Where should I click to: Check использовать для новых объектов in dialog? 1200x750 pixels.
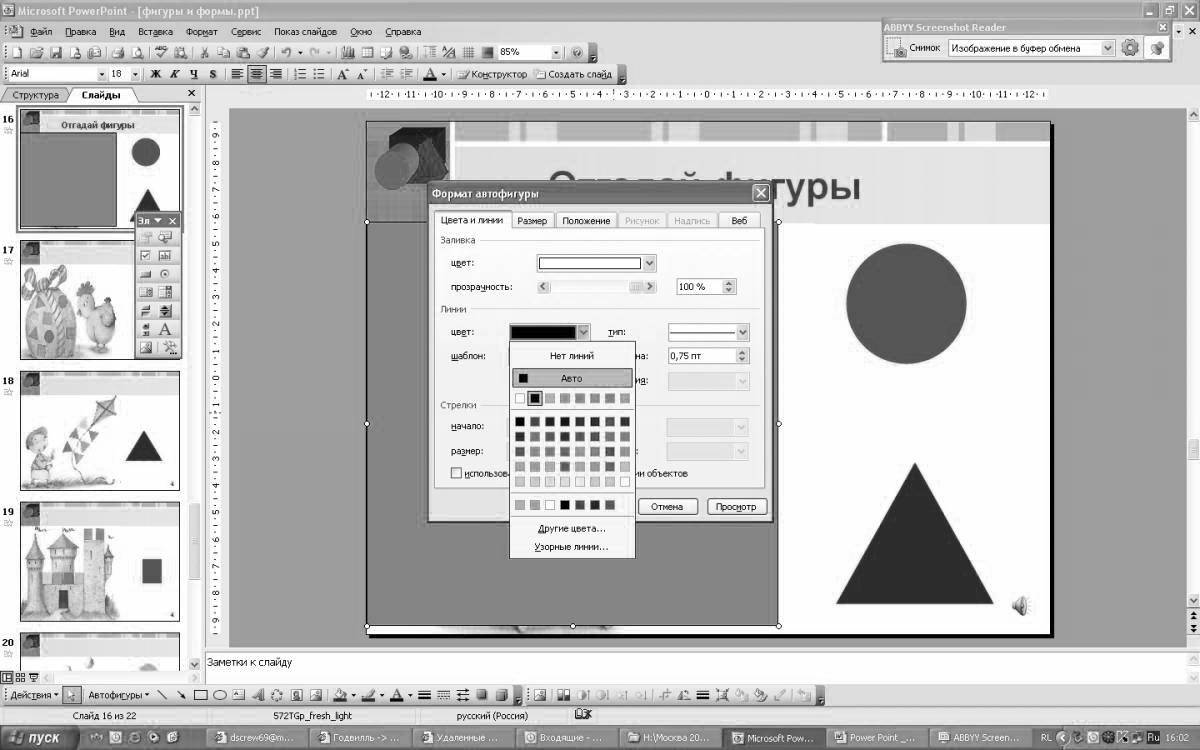(x=457, y=472)
